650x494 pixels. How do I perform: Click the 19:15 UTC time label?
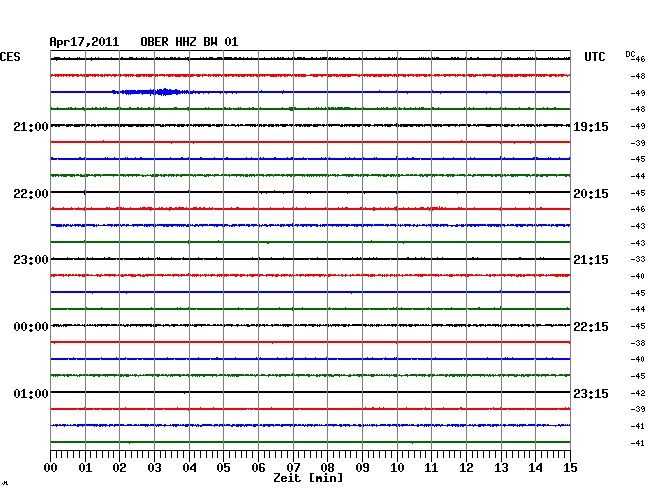coord(591,126)
